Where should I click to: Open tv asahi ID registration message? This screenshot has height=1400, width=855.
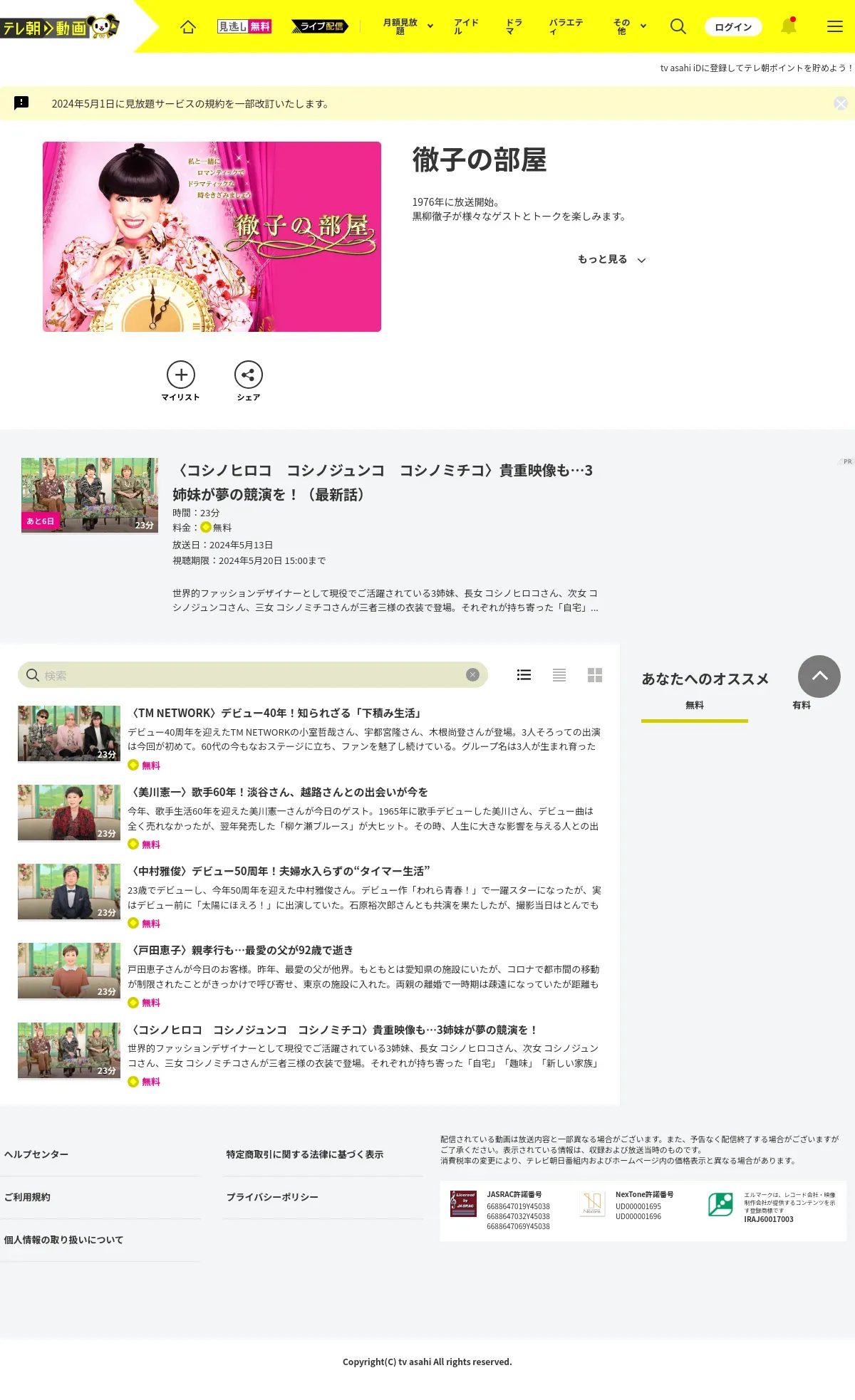(757, 68)
